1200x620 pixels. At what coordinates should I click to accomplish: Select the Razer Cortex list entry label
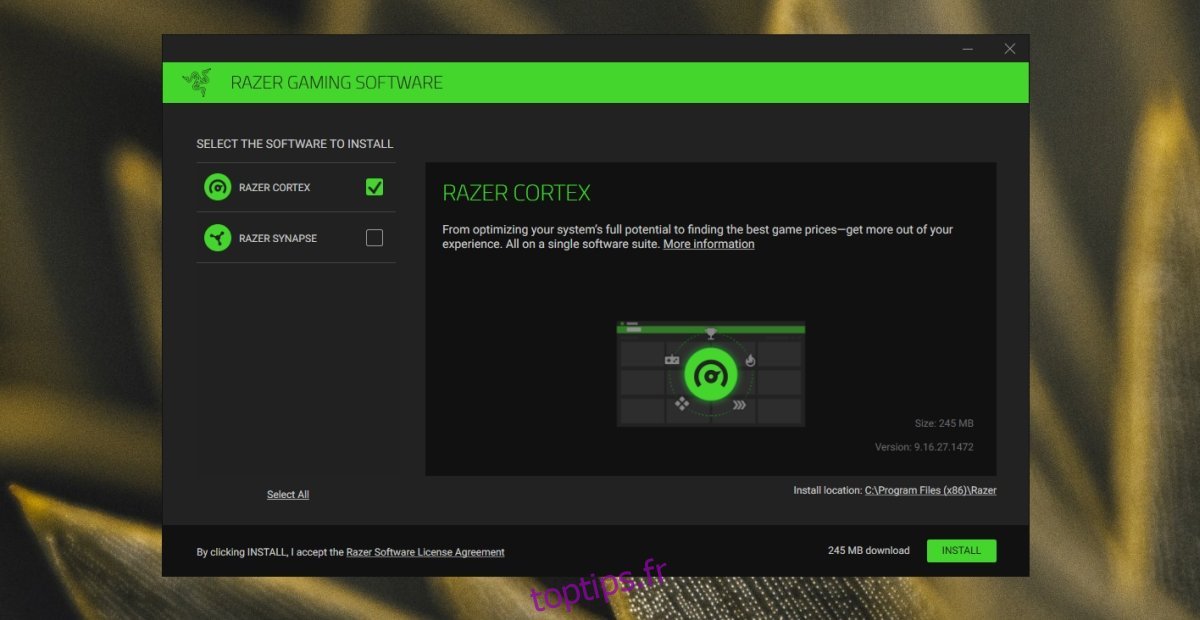(275, 188)
